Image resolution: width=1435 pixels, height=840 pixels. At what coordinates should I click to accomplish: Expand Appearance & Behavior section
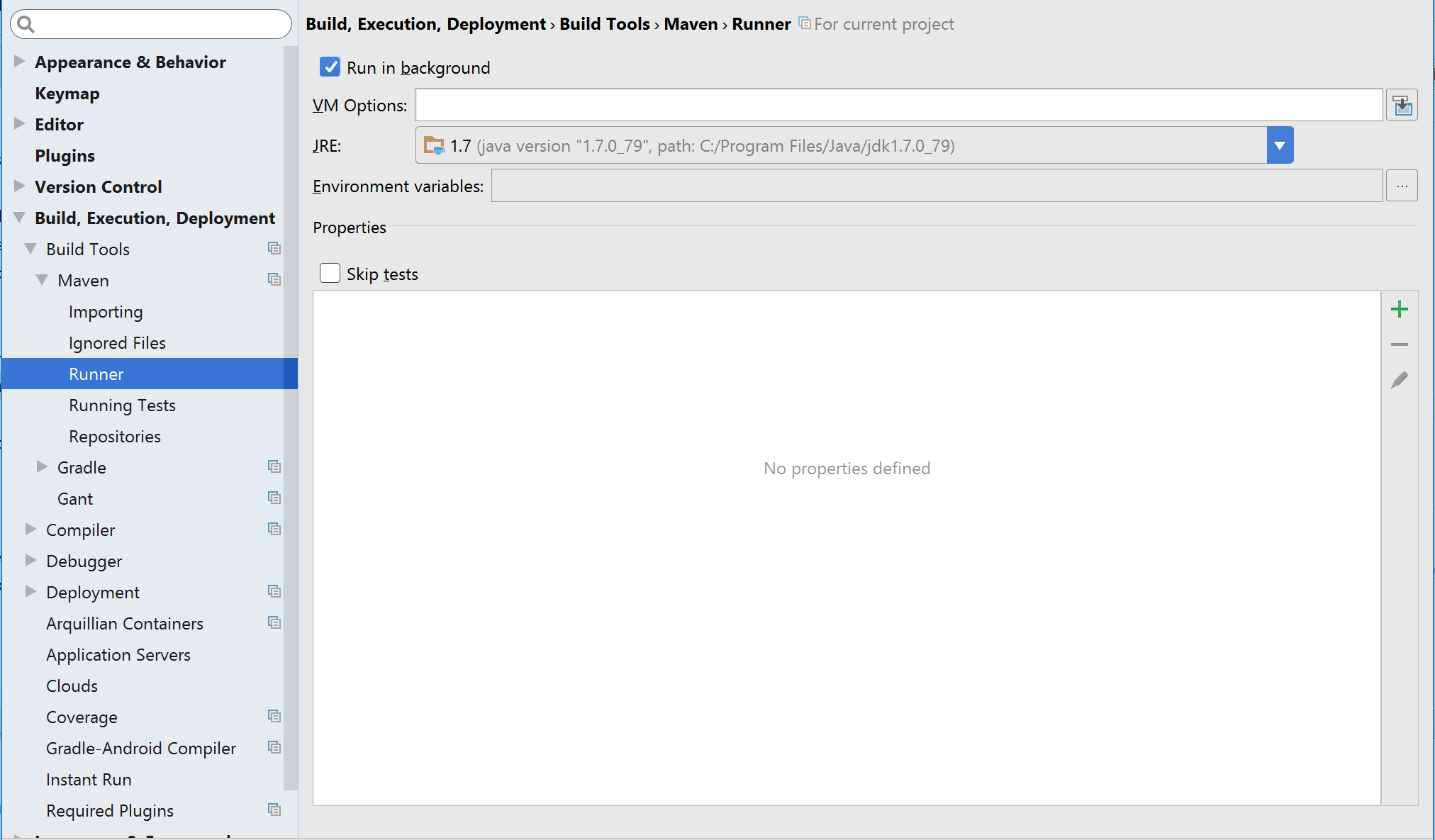(x=20, y=62)
